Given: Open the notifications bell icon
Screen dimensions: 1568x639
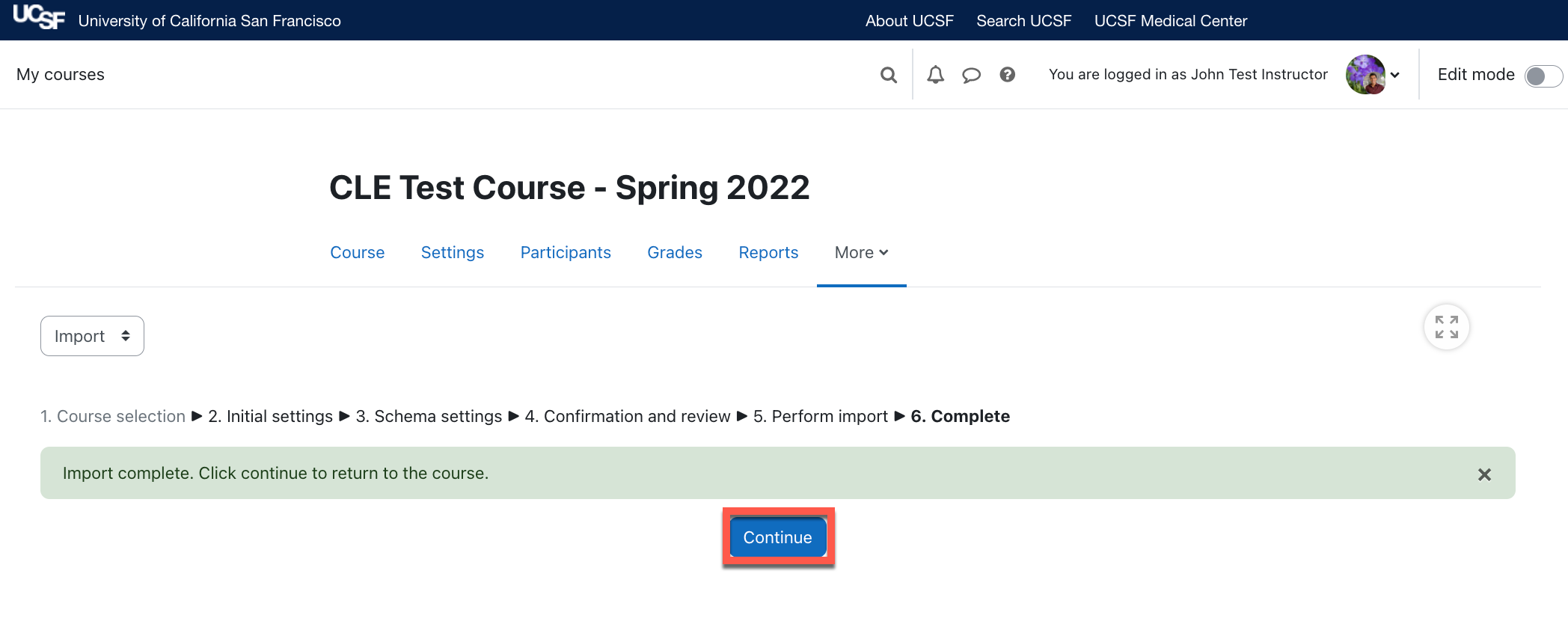Looking at the screenshot, I should [x=935, y=75].
